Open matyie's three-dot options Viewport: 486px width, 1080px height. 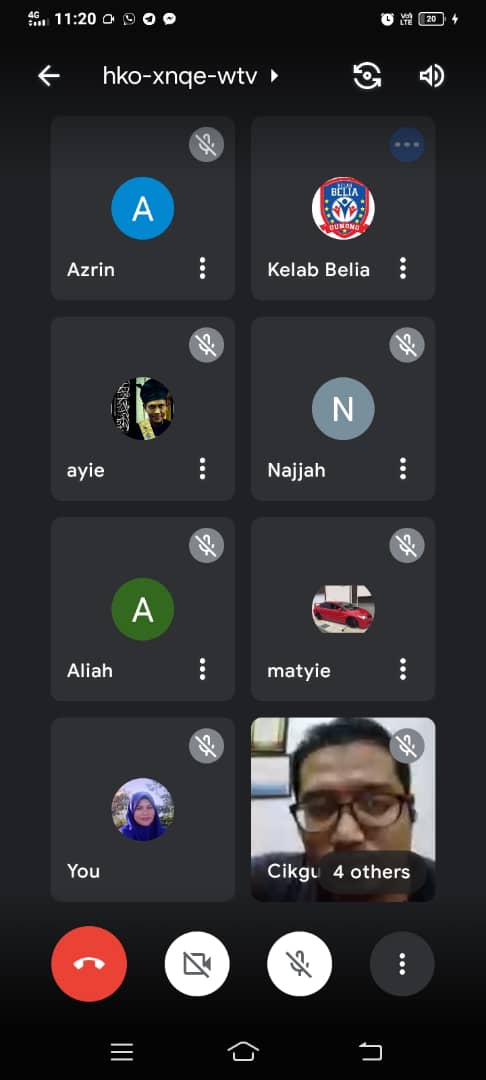pyautogui.click(x=403, y=668)
